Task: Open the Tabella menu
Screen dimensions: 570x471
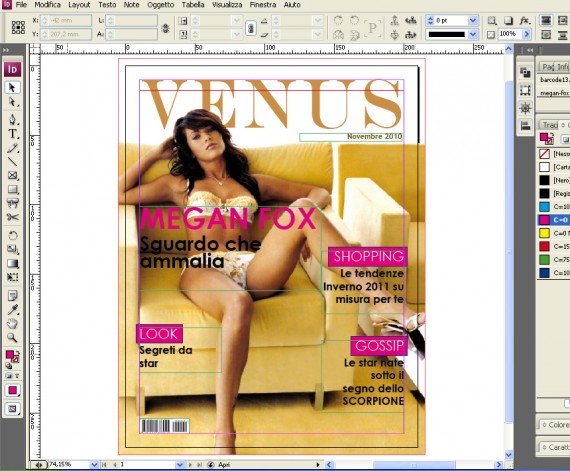Action: (x=193, y=5)
